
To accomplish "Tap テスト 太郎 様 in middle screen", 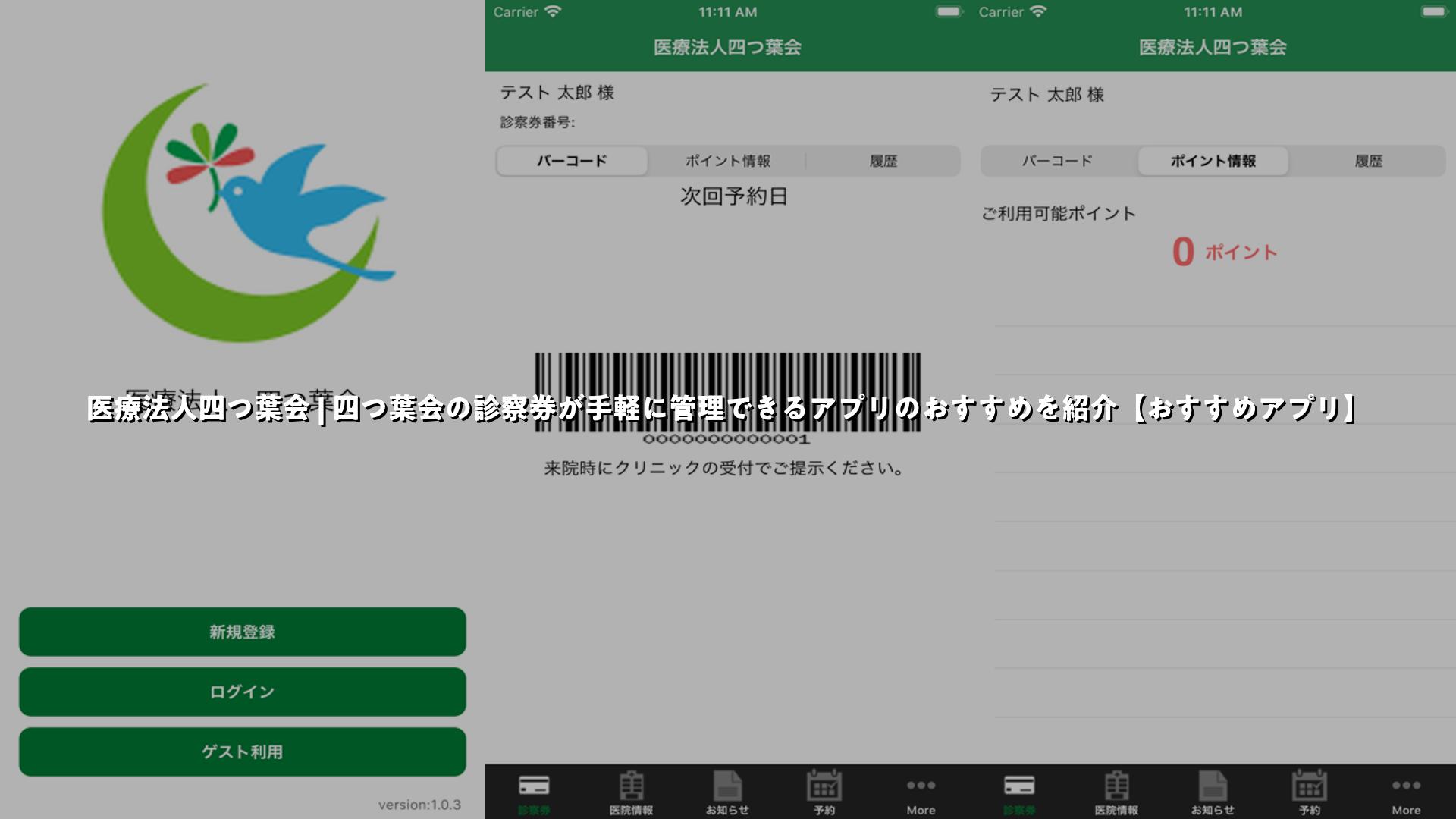I will coord(557,93).
